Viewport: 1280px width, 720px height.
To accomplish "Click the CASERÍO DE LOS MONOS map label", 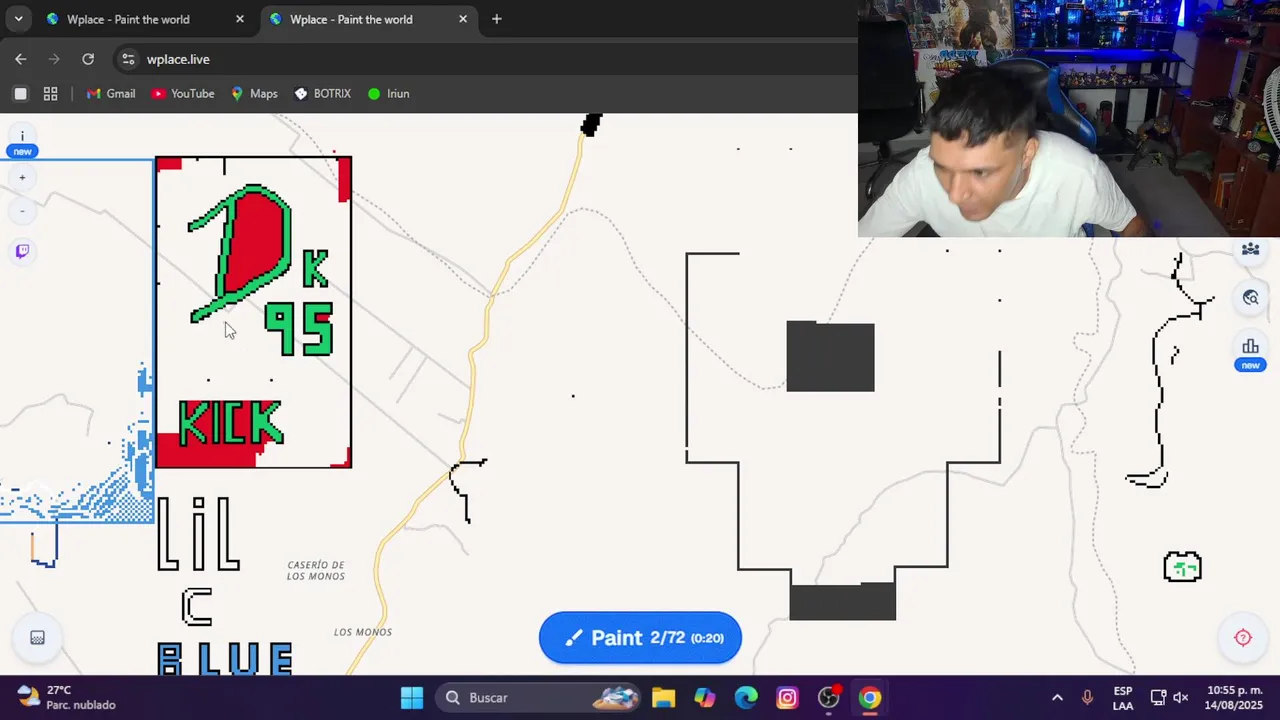I will click(316, 571).
